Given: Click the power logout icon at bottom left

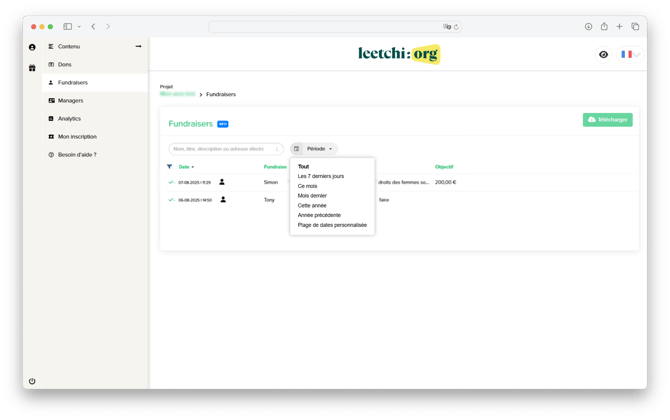Looking at the screenshot, I should (x=32, y=381).
